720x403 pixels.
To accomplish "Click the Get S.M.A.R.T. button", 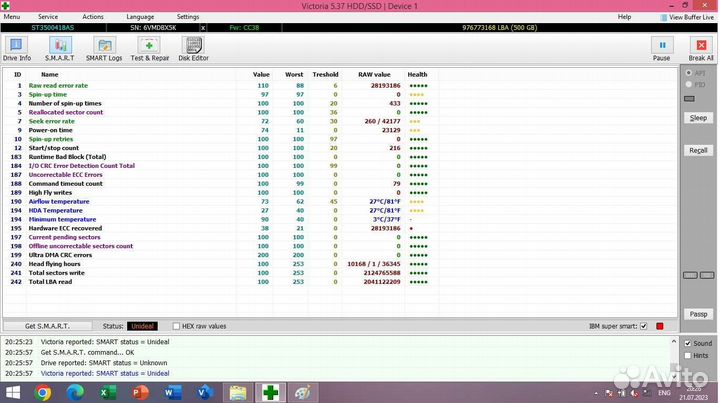I will [47, 326].
